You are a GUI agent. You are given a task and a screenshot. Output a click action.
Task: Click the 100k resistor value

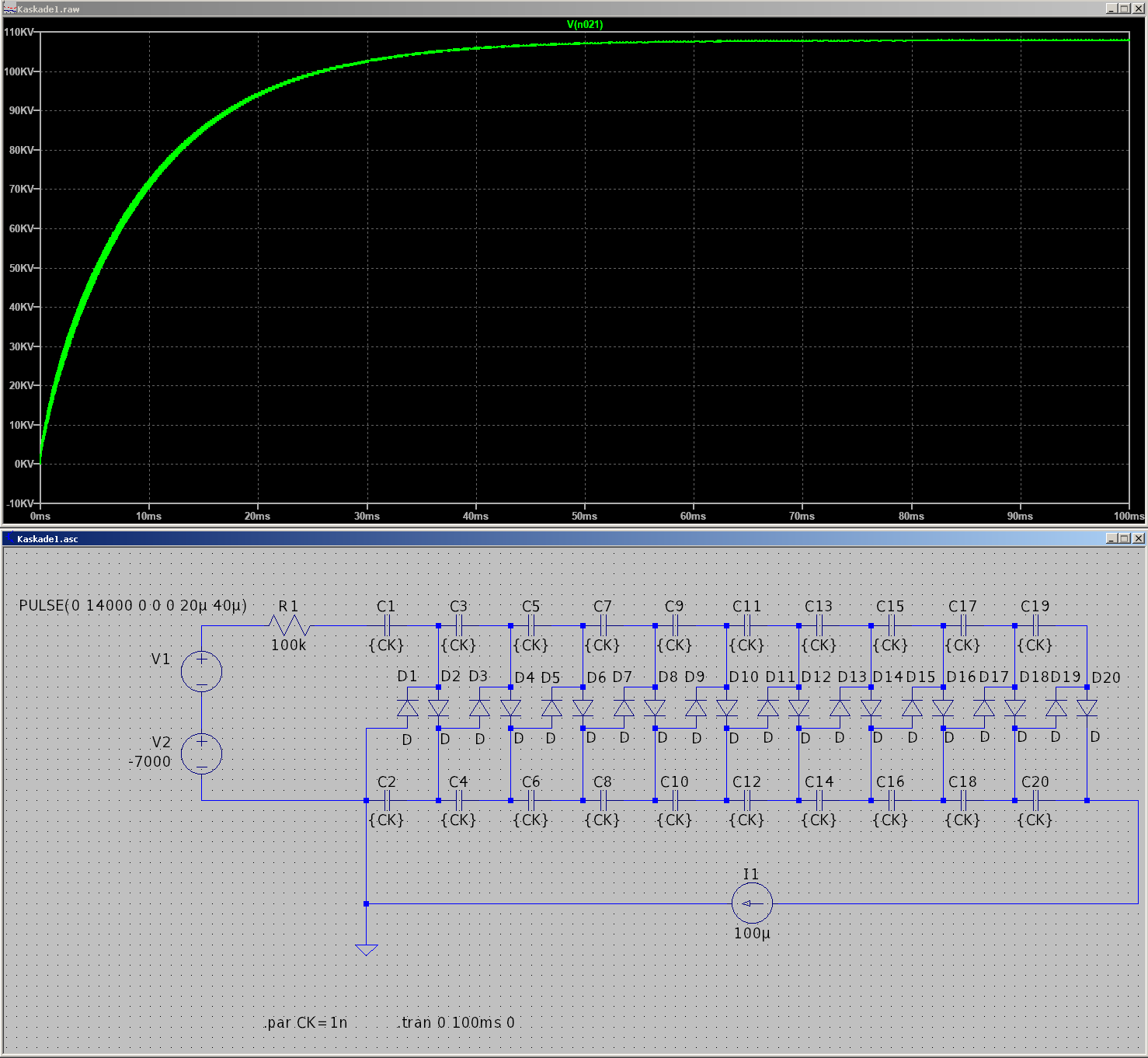point(288,645)
